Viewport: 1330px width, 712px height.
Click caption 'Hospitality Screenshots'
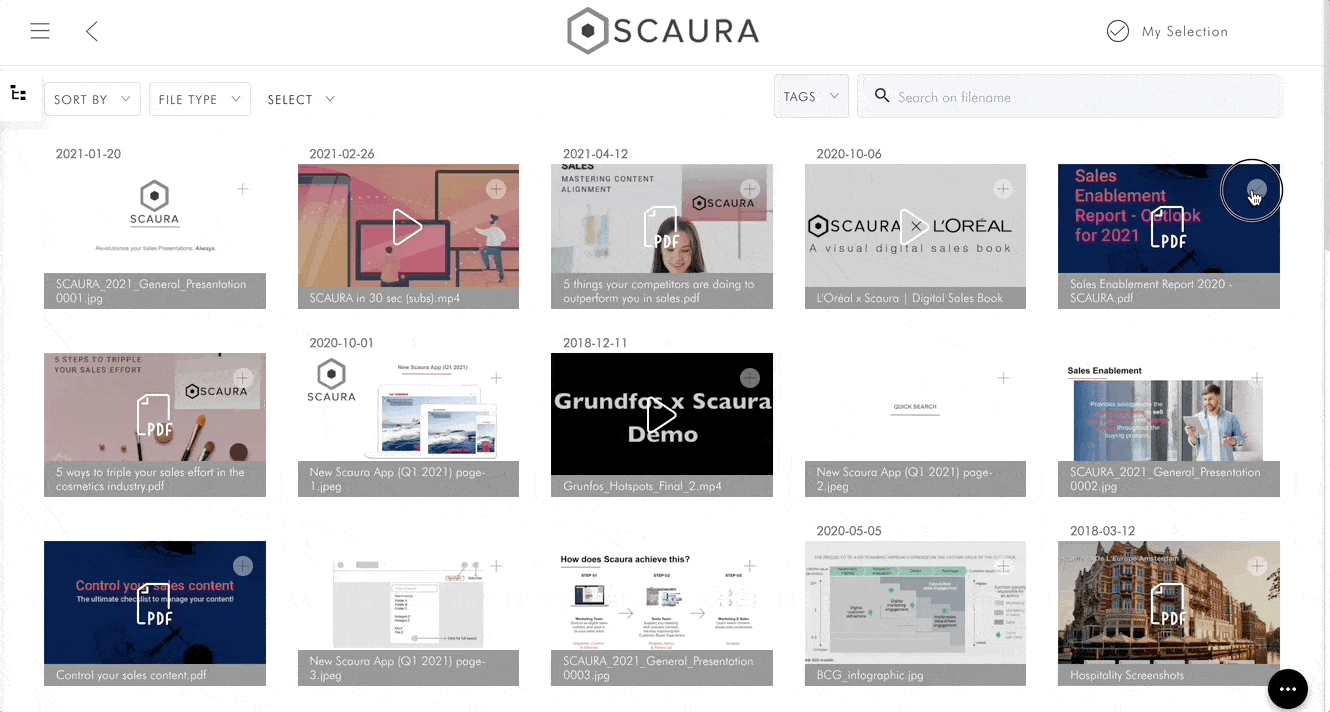pyautogui.click(x=1127, y=675)
